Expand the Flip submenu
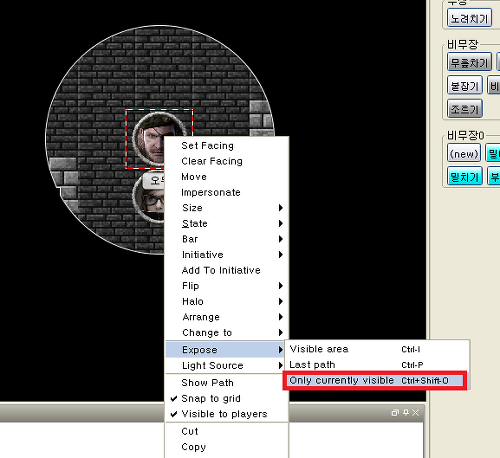Screen dimensions: 500x458 pyautogui.click(x=227, y=286)
